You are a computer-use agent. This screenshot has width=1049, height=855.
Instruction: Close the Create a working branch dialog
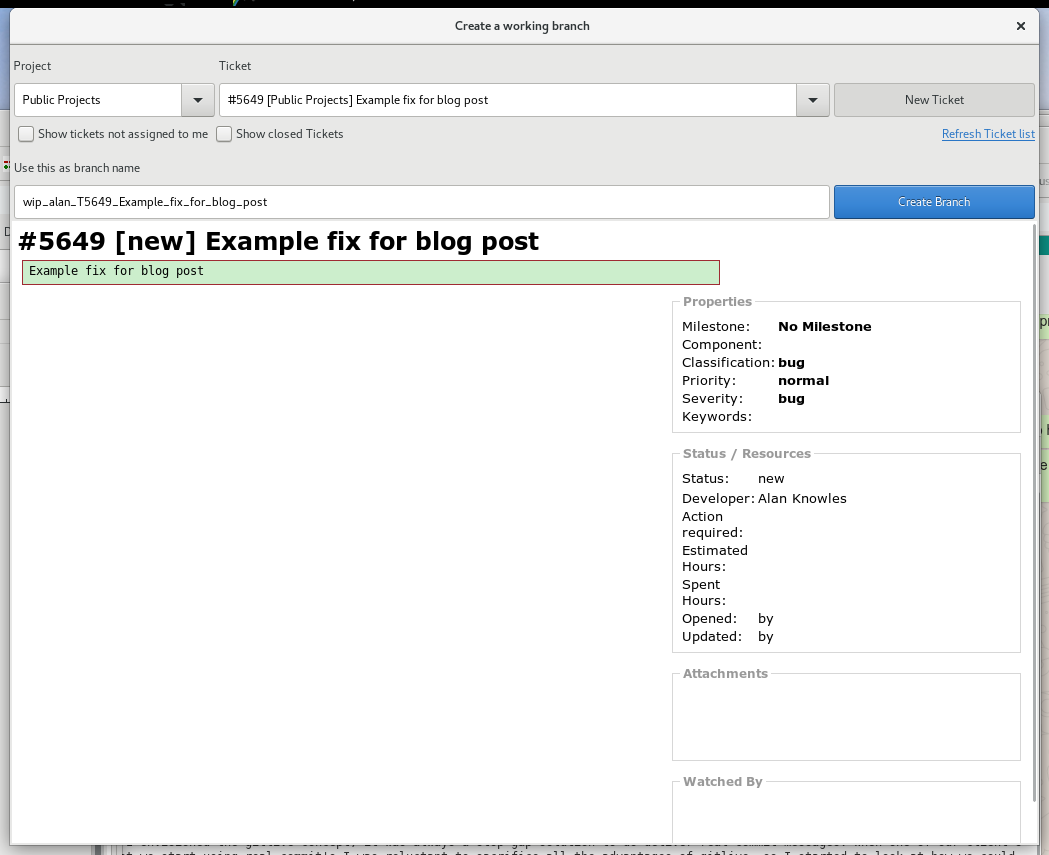click(x=1020, y=26)
